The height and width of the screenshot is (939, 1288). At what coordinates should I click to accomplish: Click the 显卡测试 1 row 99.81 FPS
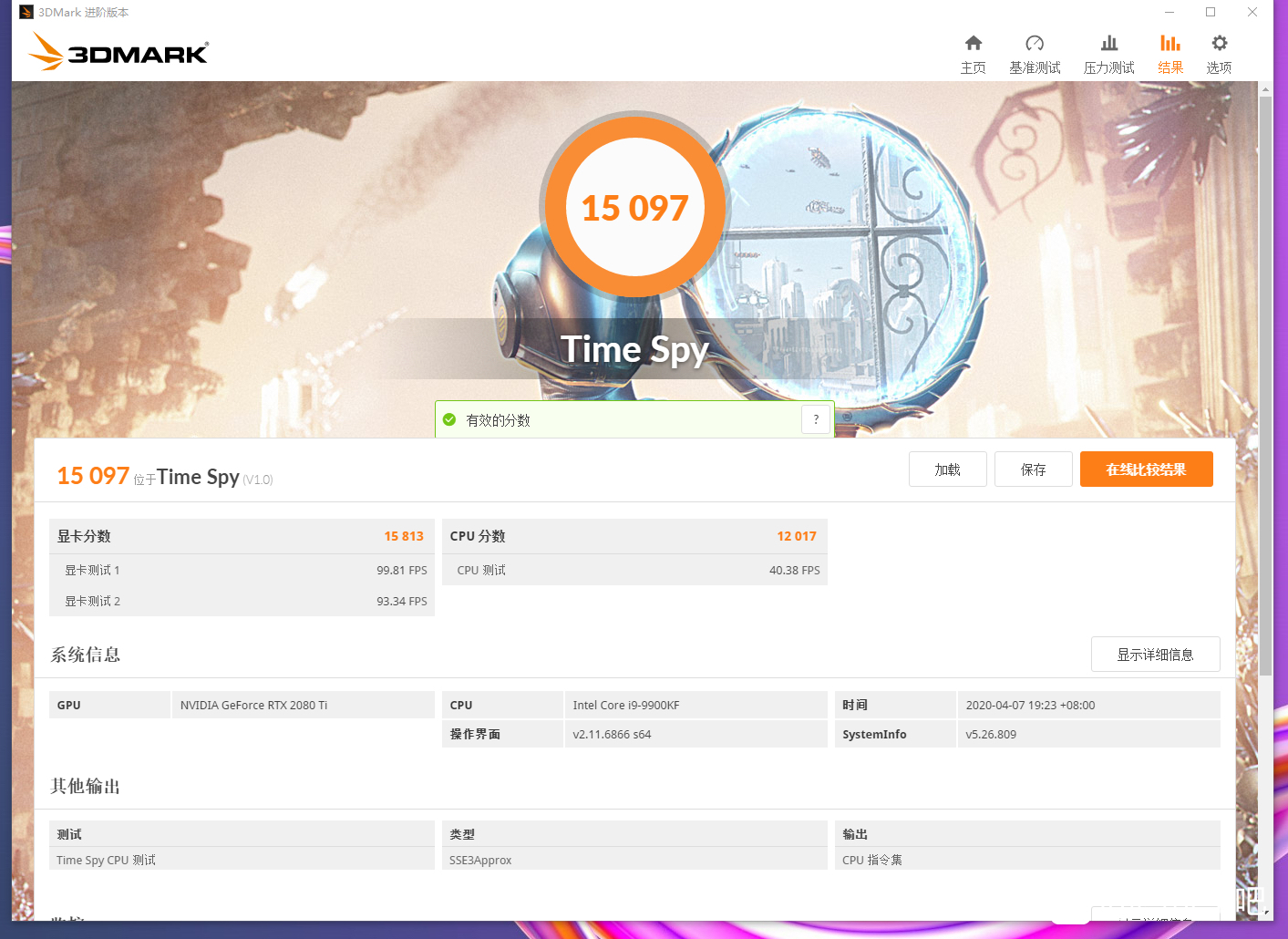pyautogui.click(x=242, y=570)
